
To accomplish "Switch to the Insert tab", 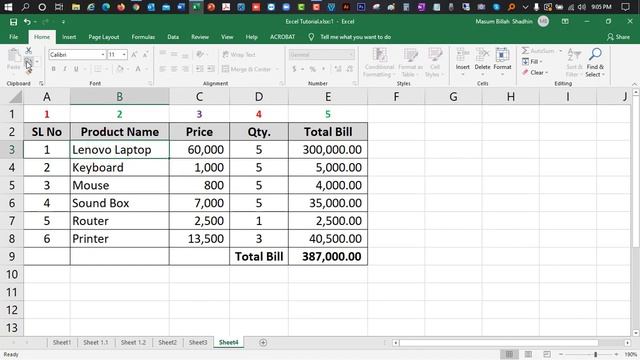I will tap(69, 37).
